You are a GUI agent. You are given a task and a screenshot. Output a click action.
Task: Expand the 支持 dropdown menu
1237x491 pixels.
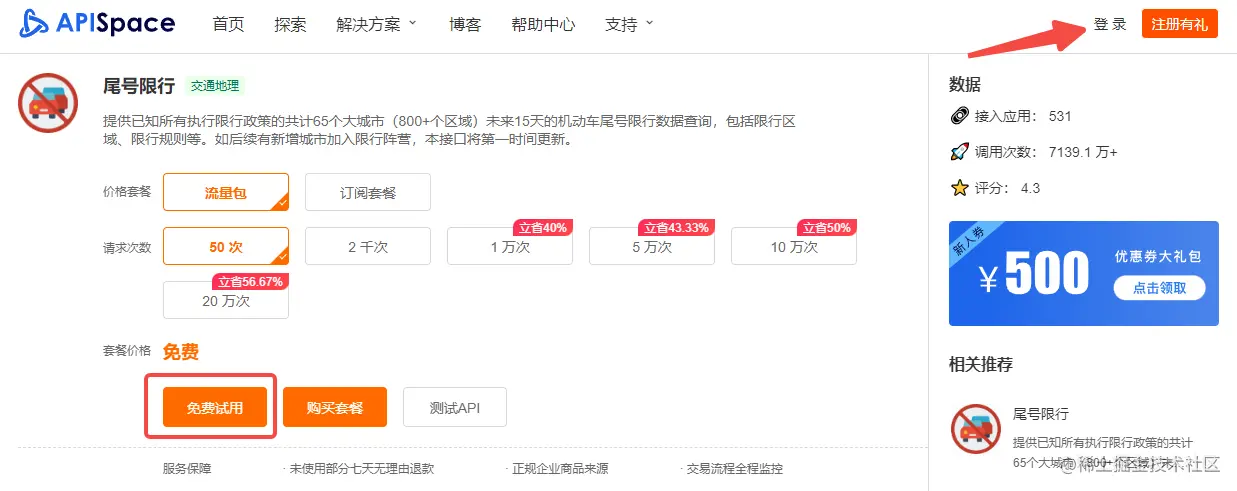click(629, 24)
